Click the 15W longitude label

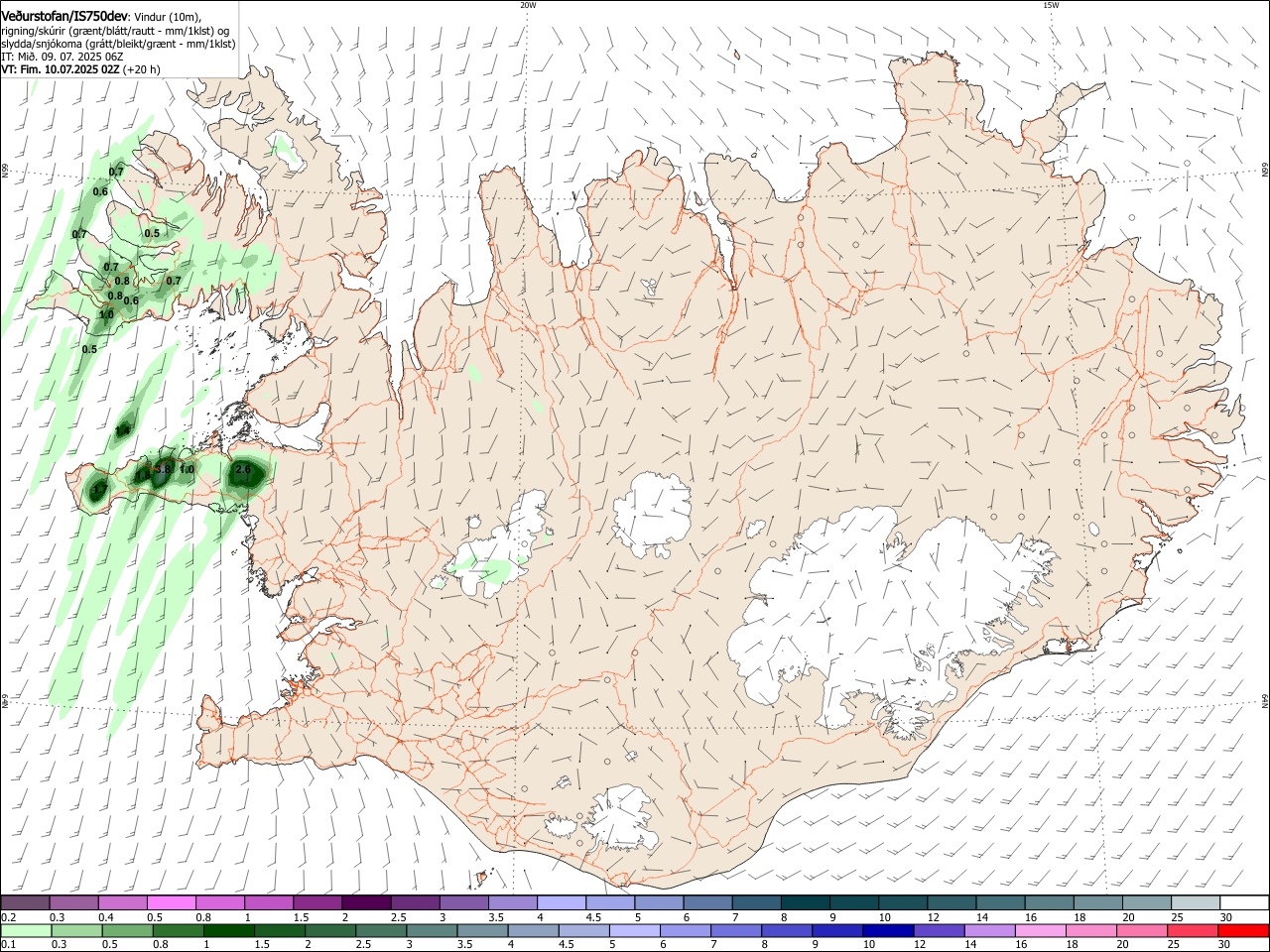tap(1051, 5)
